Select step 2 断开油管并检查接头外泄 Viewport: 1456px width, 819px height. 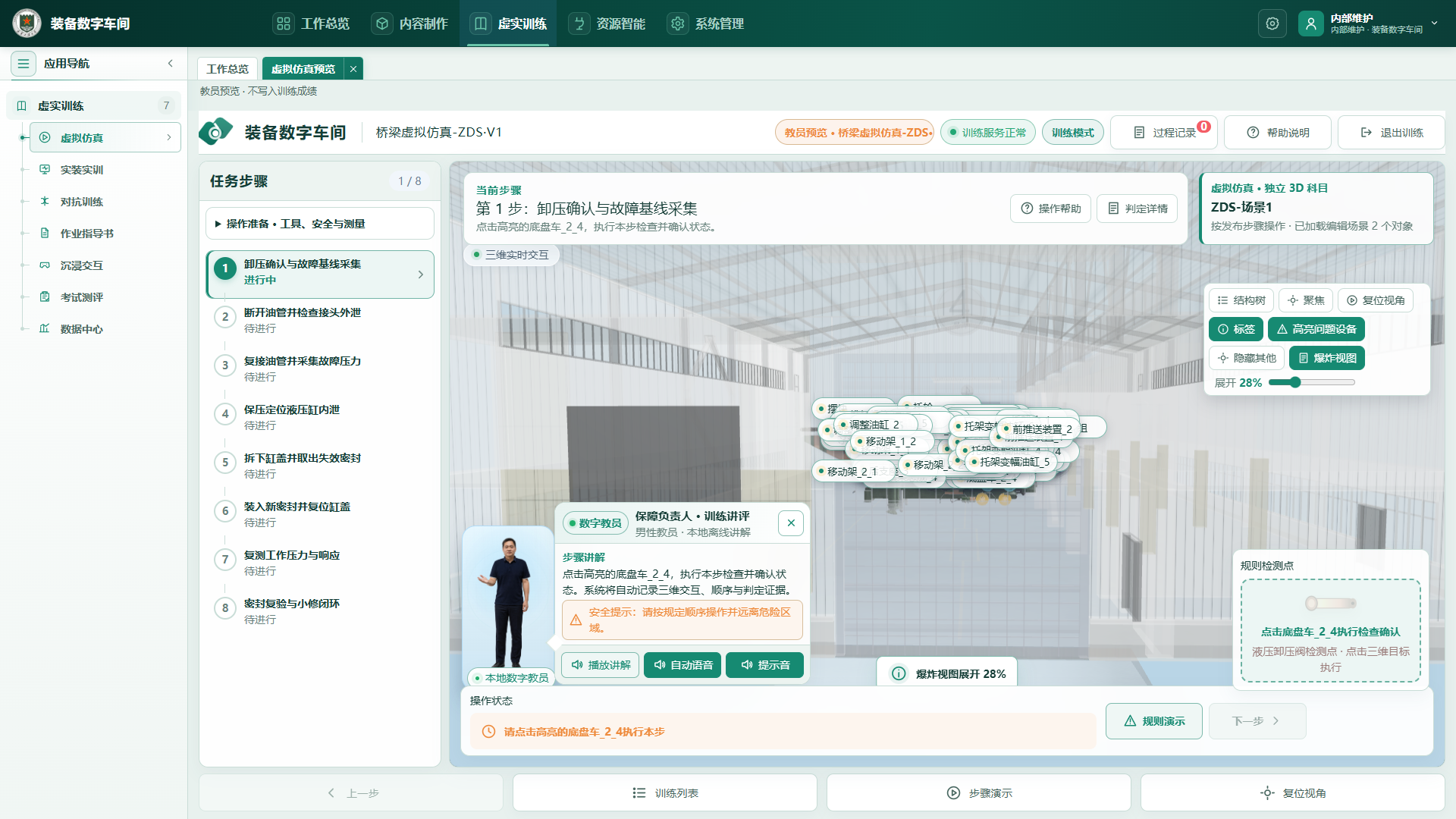pos(320,320)
